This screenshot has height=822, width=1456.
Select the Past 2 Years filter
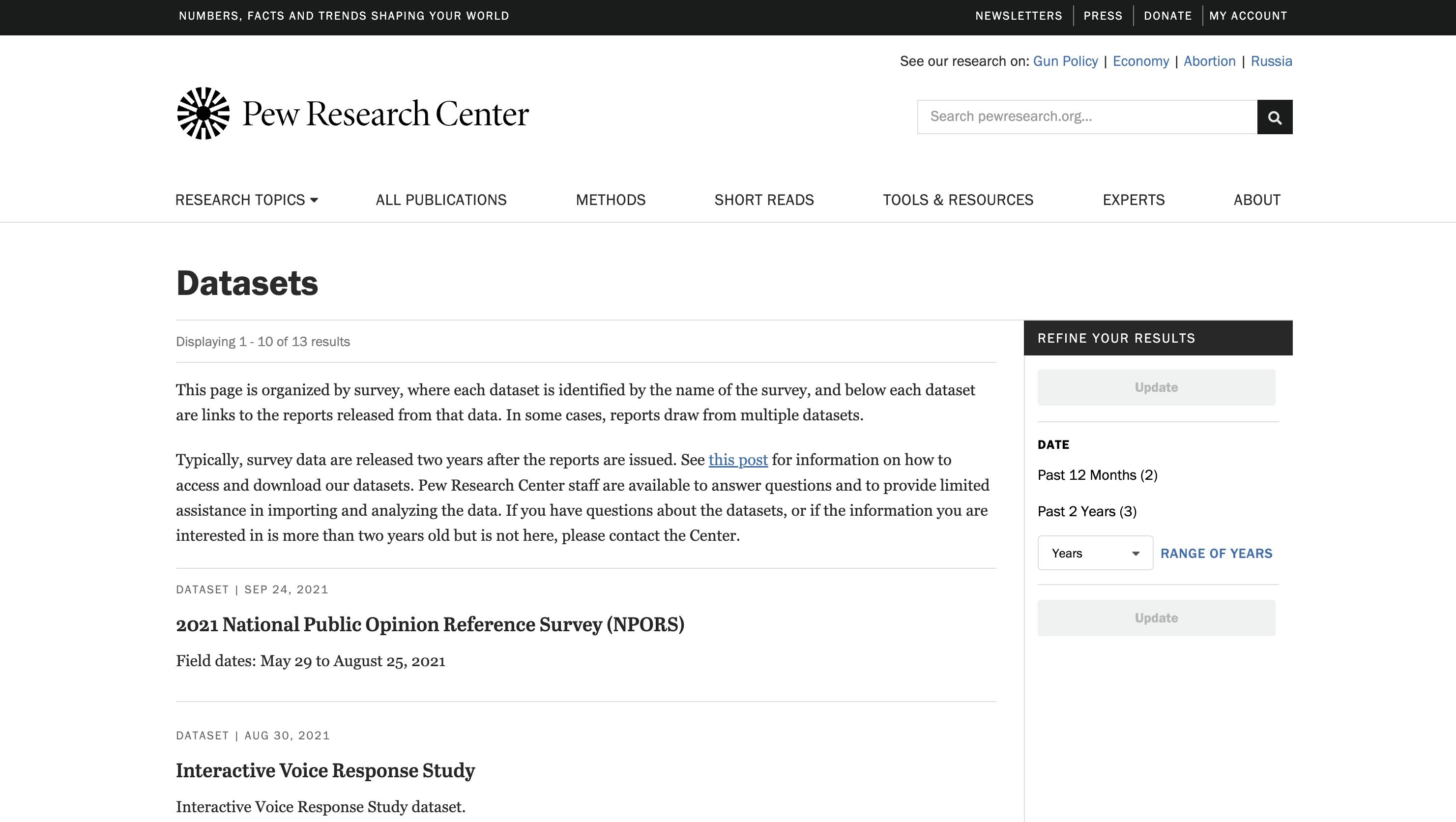pos(1086,511)
